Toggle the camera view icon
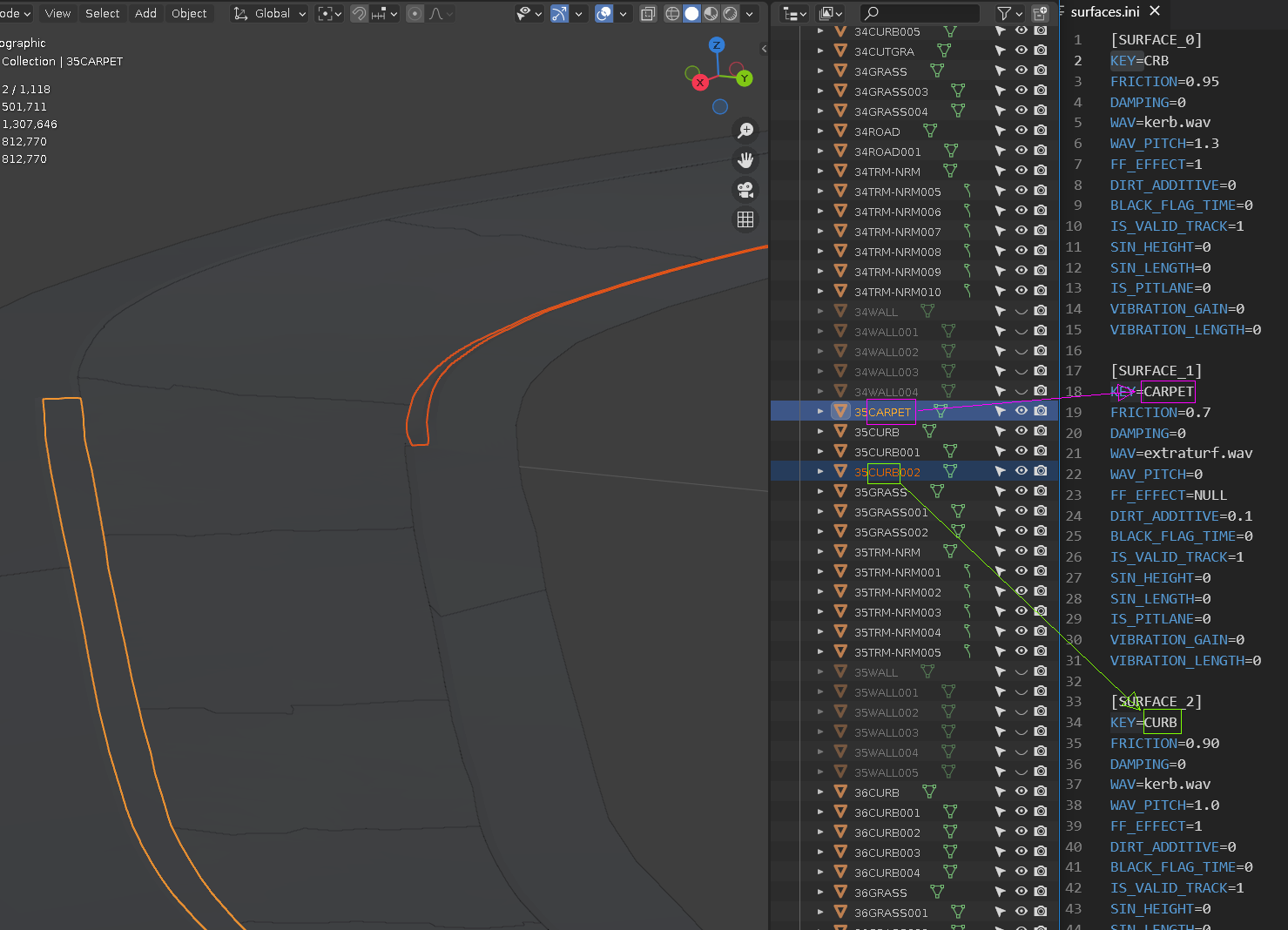The width and height of the screenshot is (1288, 930). pos(745,190)
